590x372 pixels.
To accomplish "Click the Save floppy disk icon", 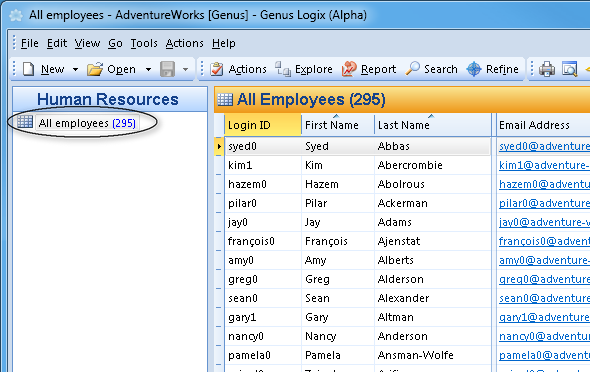I will [167, 69].
